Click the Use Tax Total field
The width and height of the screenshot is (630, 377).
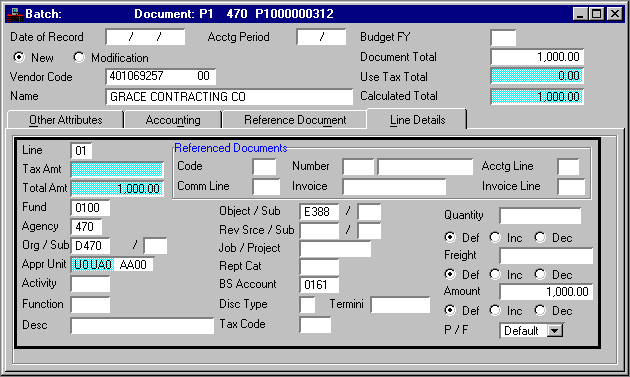(x=537, y=76)
